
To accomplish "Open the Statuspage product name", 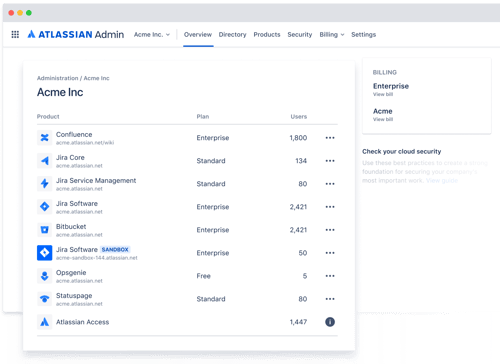I will coord(74,296).
